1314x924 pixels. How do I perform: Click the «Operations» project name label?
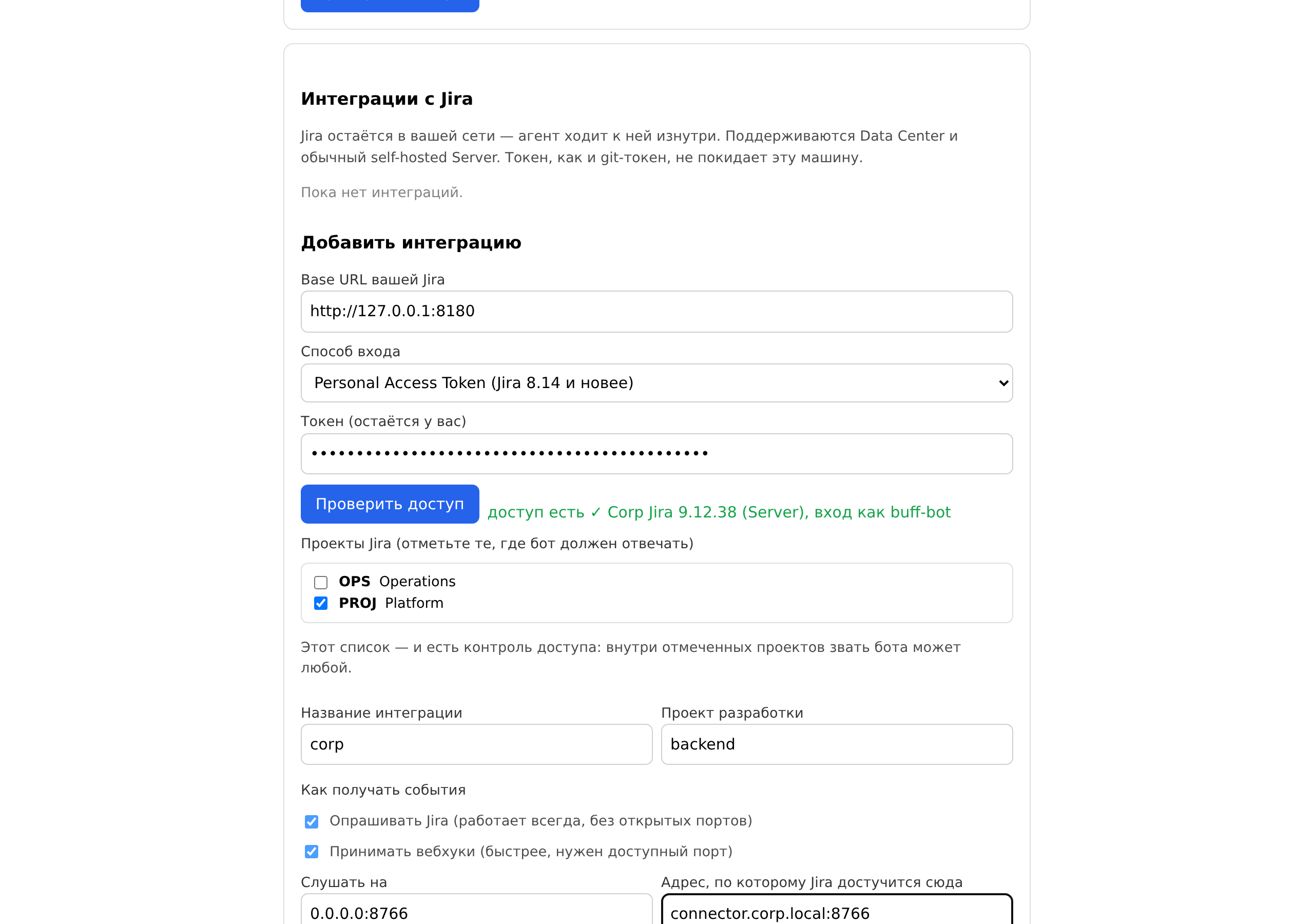[417, 582]
